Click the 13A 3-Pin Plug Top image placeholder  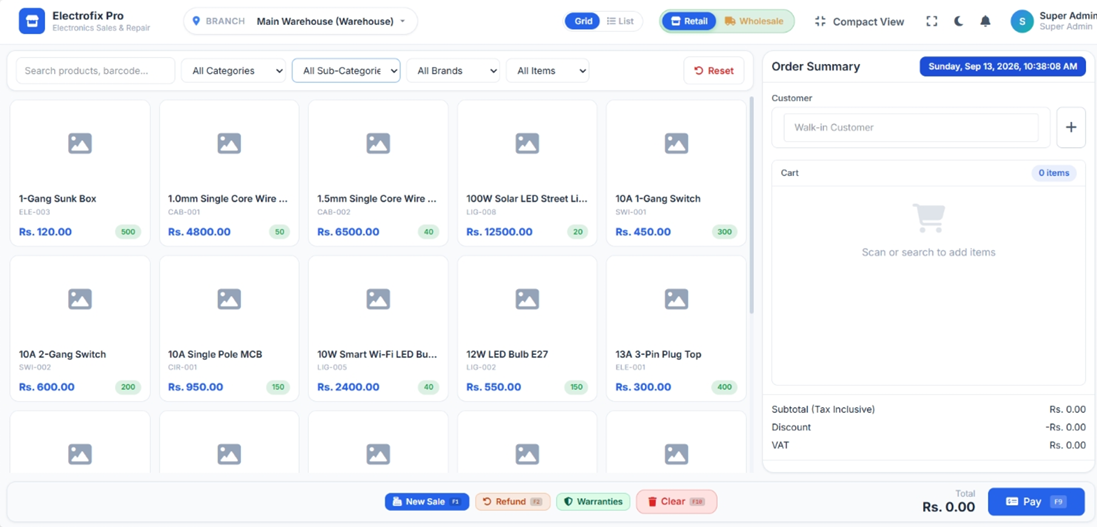click(676, 299)
